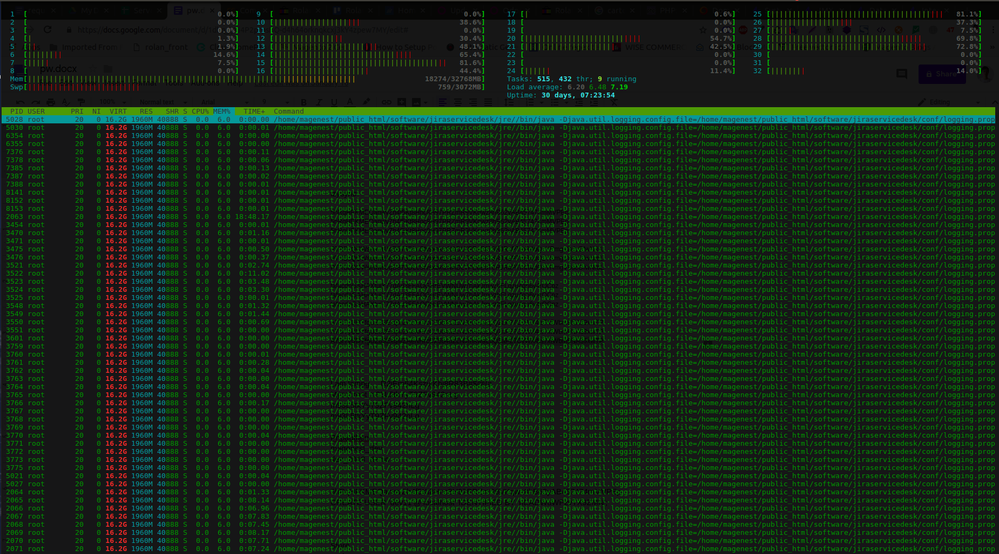This screenshot has height=554, width=999.
Task: Select process row with PID 5021
Action: click(x=498, y=476)
